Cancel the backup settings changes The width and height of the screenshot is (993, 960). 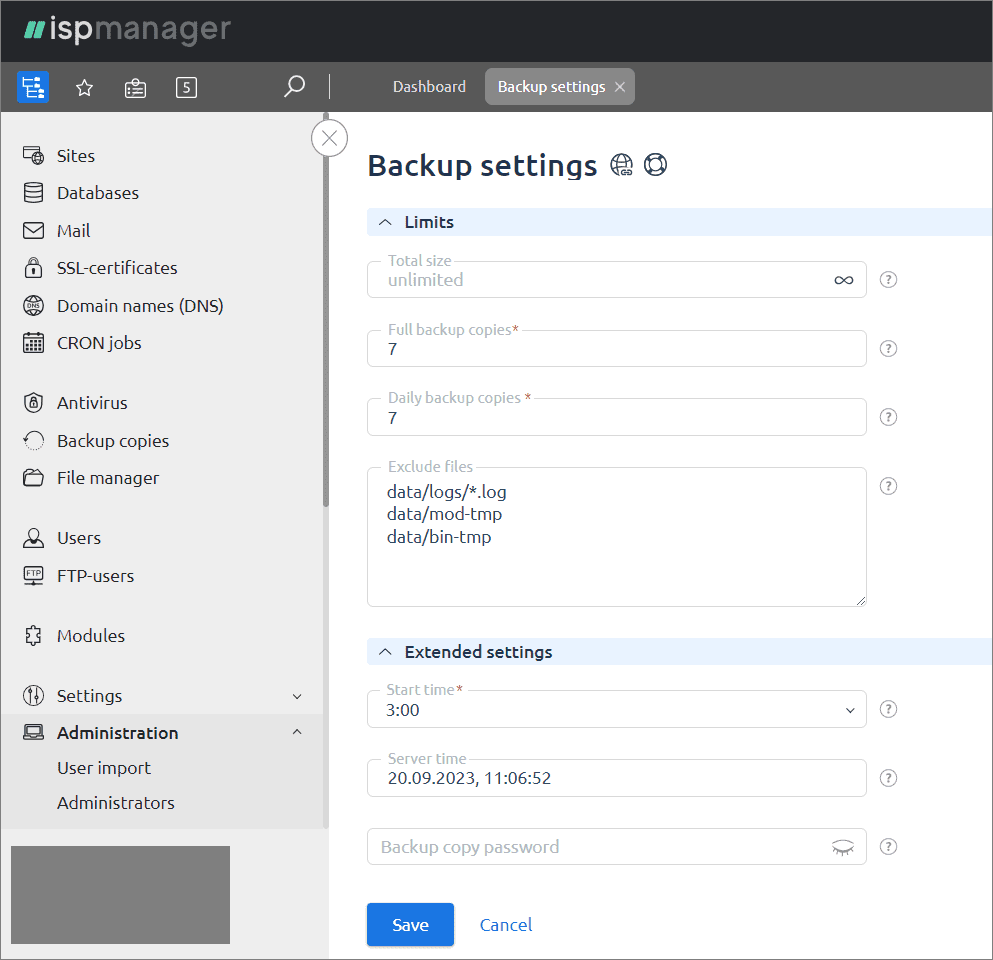point(505,924)
